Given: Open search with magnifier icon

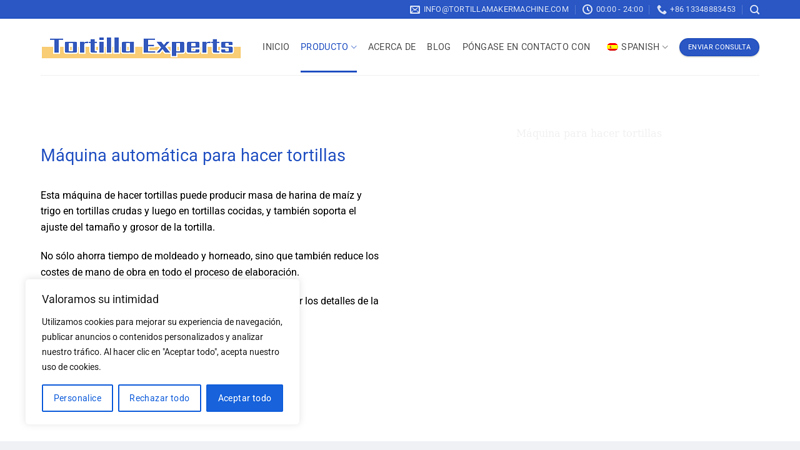Looking at the screenshot, I should (x=755, y=10).
